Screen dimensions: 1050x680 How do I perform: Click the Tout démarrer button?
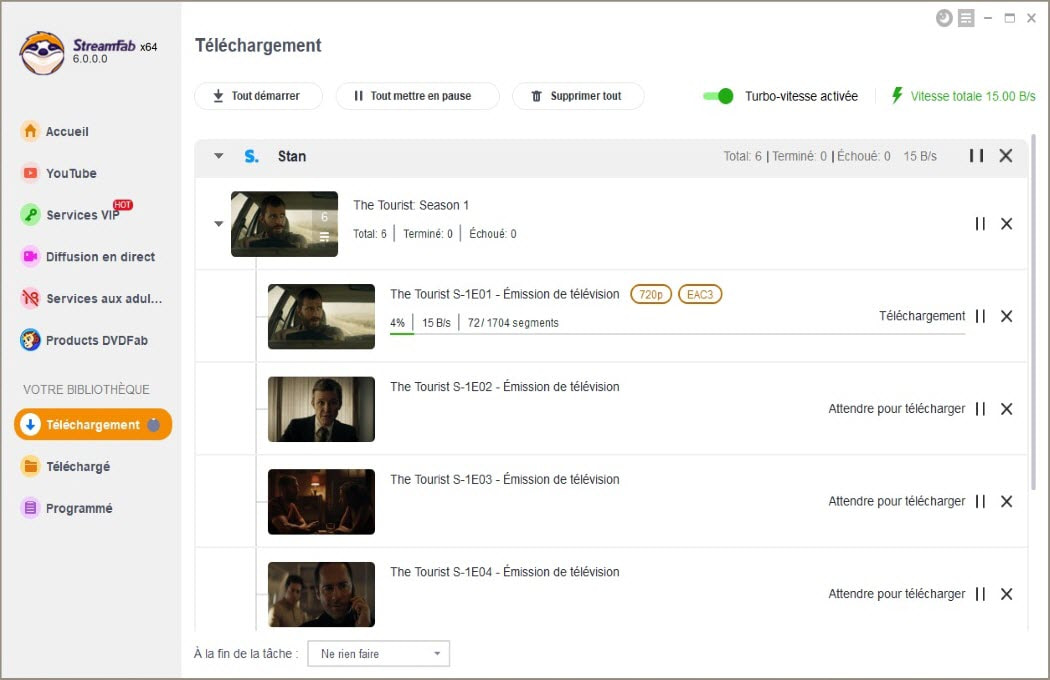tap(258, 96)
